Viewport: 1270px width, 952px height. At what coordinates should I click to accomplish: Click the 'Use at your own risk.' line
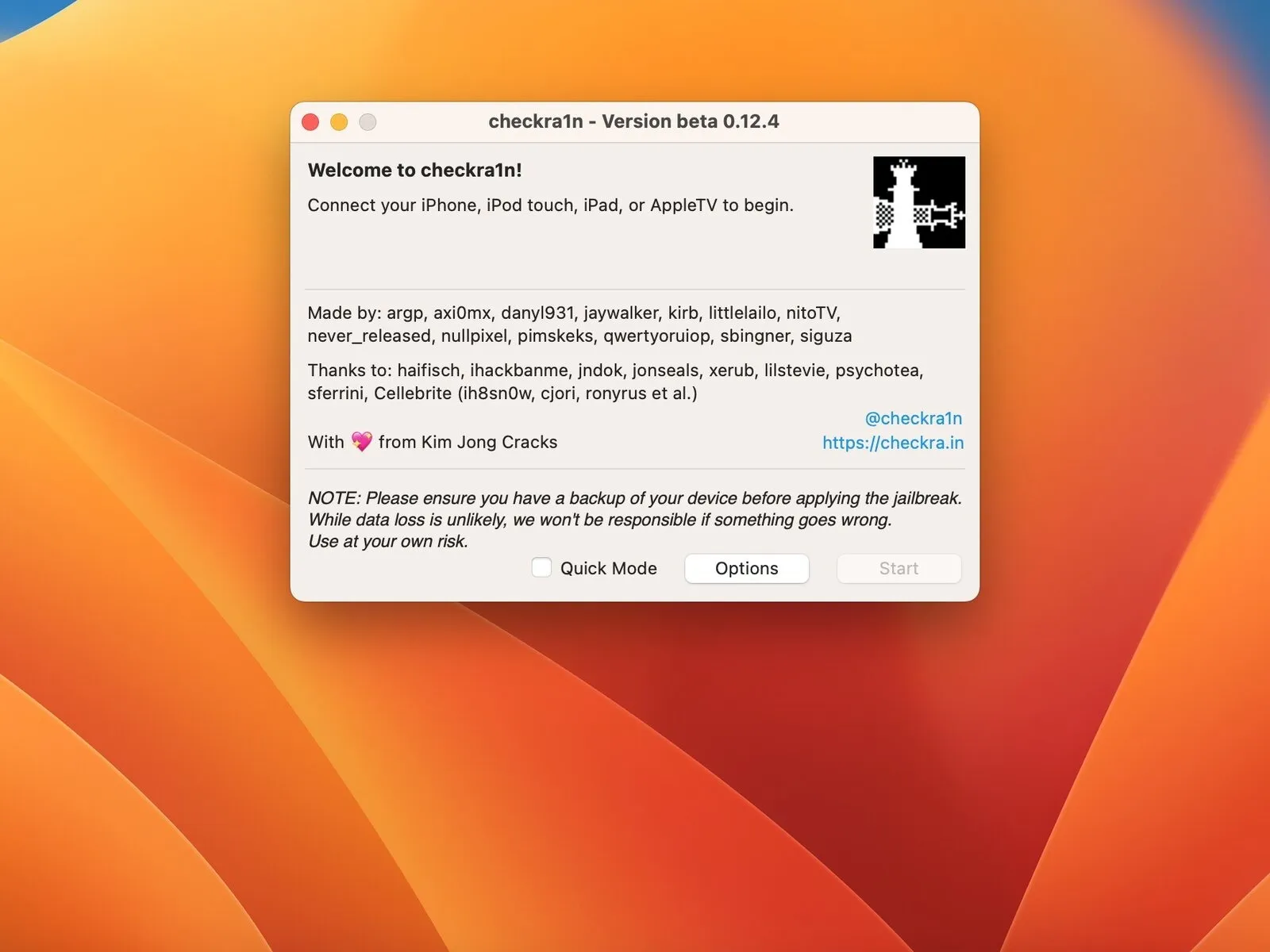coord(388,541)
